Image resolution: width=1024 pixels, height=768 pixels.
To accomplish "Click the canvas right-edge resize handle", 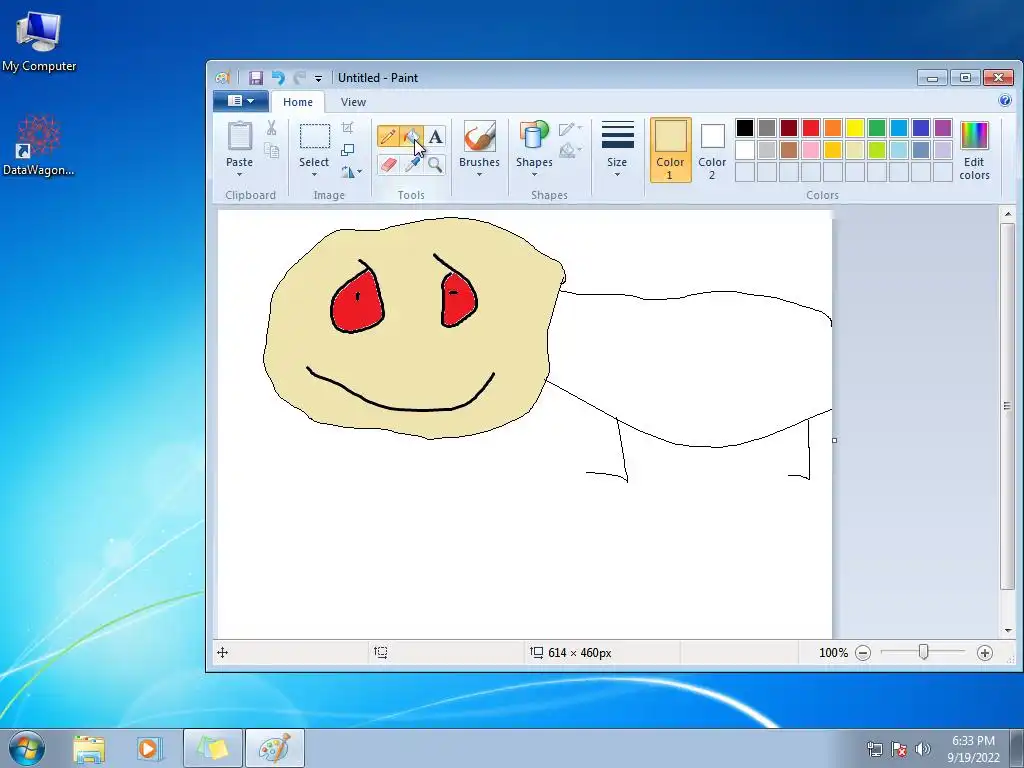I will coord(835,440).
